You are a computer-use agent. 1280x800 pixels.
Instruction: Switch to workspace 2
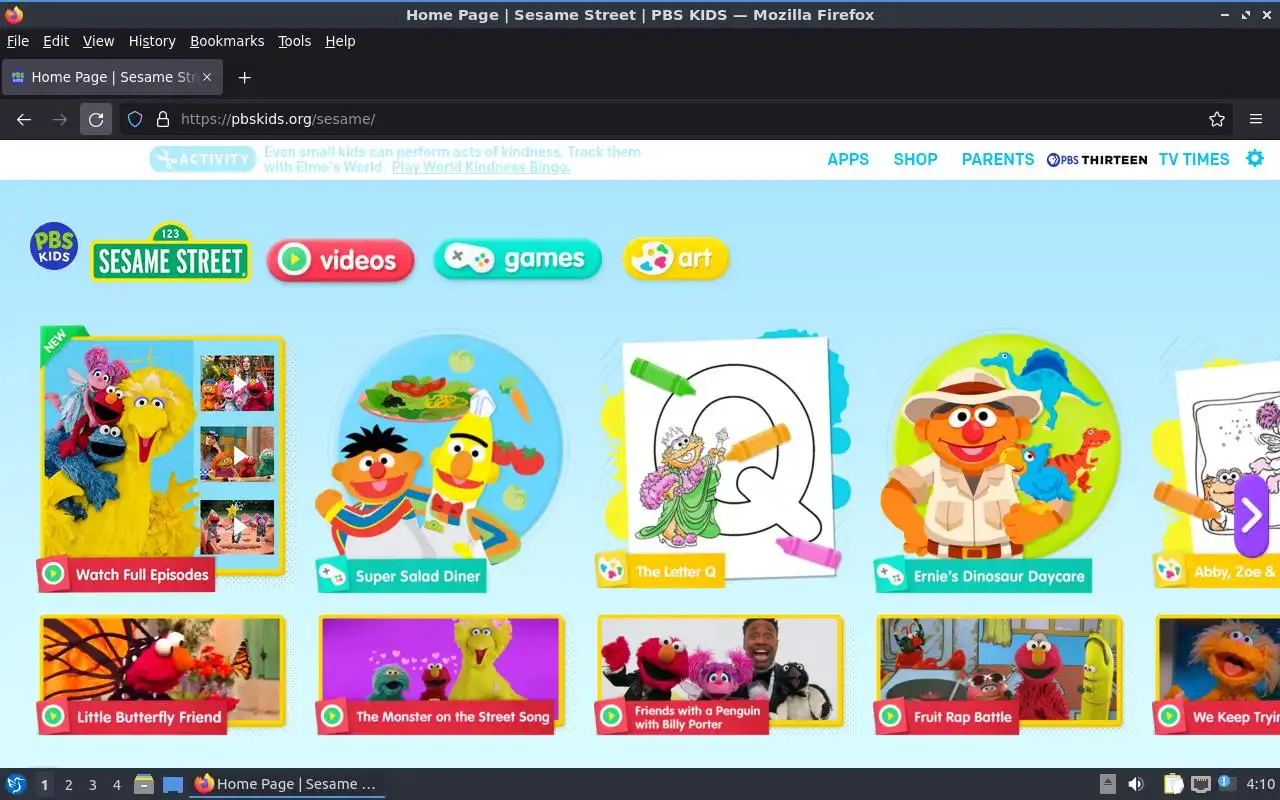pos(68,785)
